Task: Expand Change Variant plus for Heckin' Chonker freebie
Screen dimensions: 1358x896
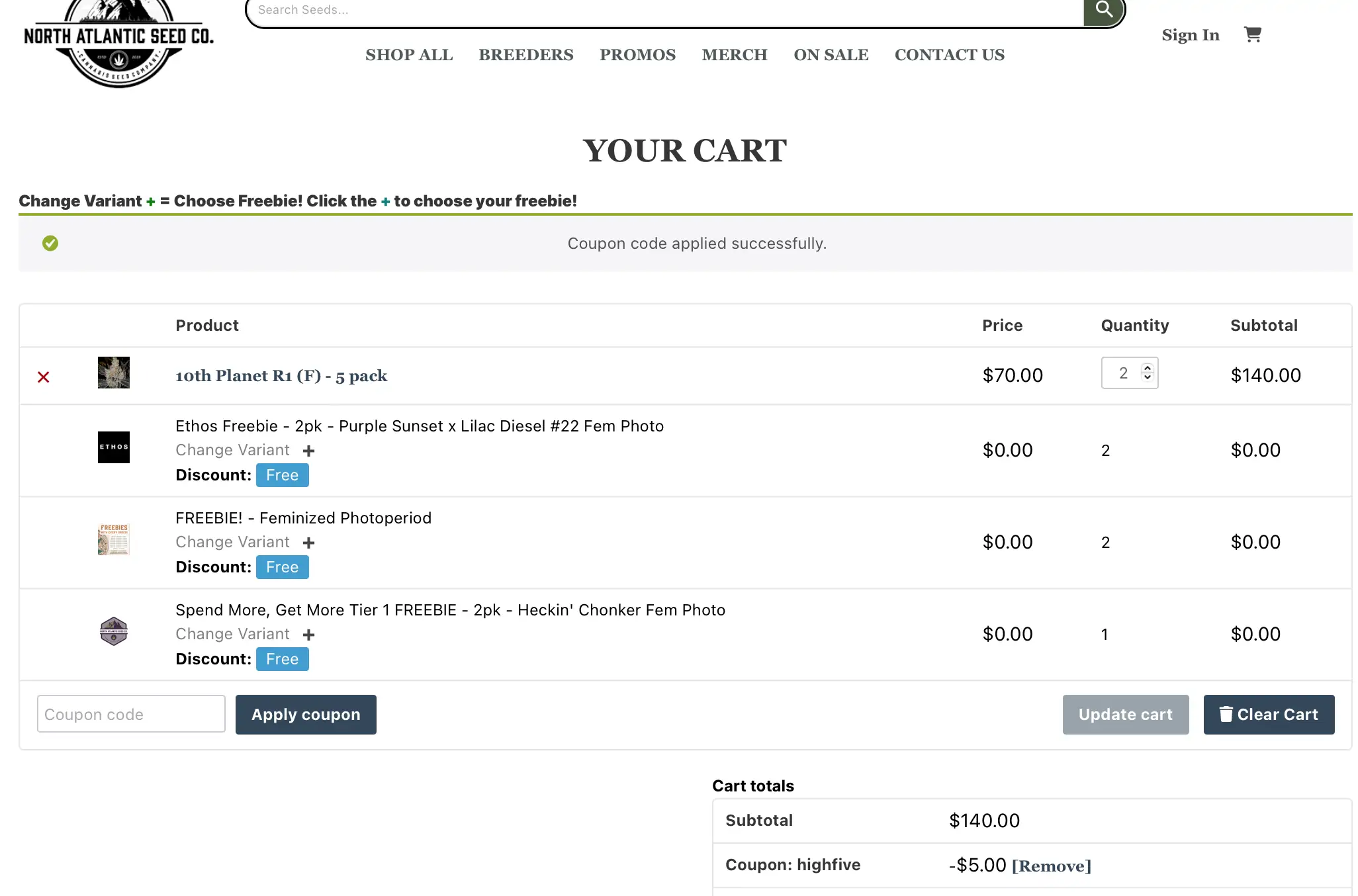Action: 308,635
